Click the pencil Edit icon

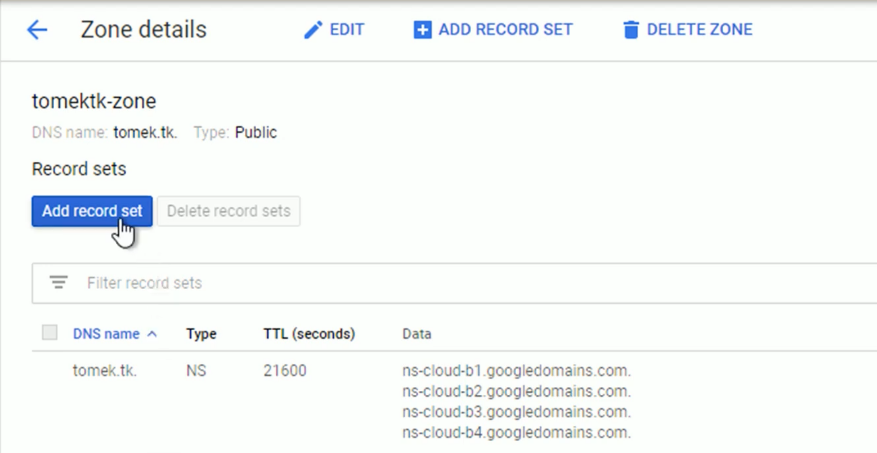pos(313,30)
